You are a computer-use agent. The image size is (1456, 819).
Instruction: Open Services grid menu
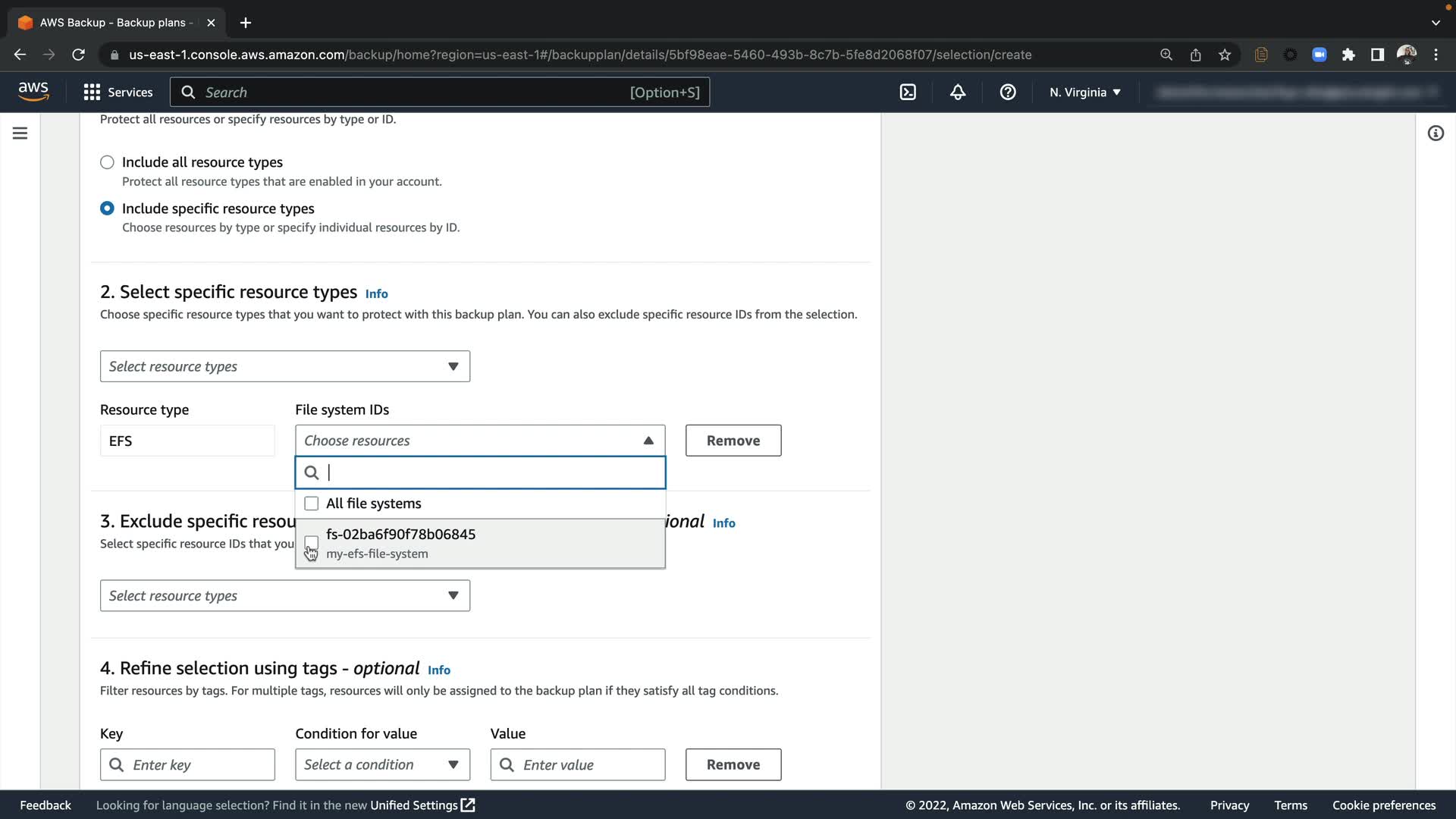(118, 93)
